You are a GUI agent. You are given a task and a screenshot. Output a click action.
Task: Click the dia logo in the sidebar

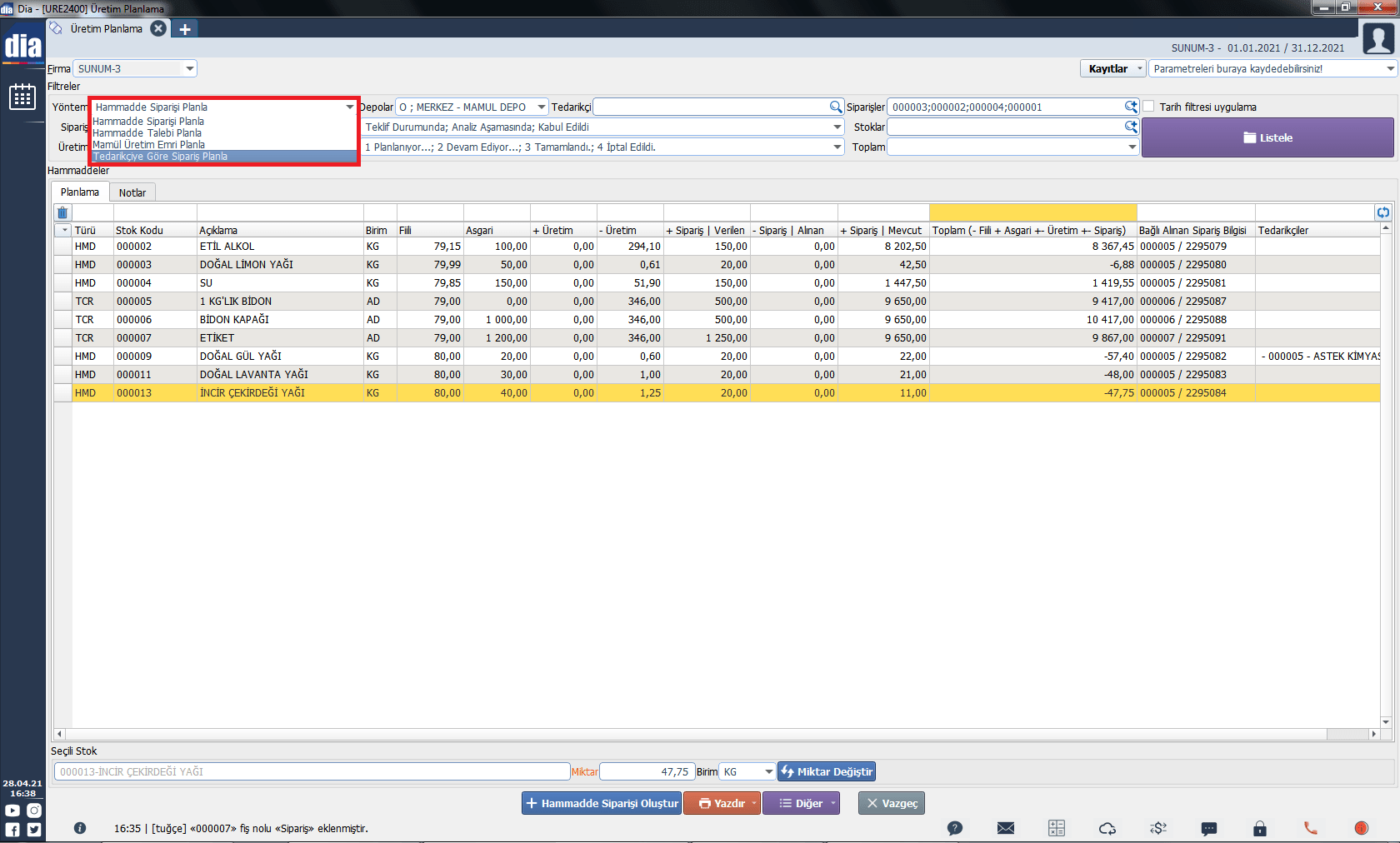tap(22, 47)
